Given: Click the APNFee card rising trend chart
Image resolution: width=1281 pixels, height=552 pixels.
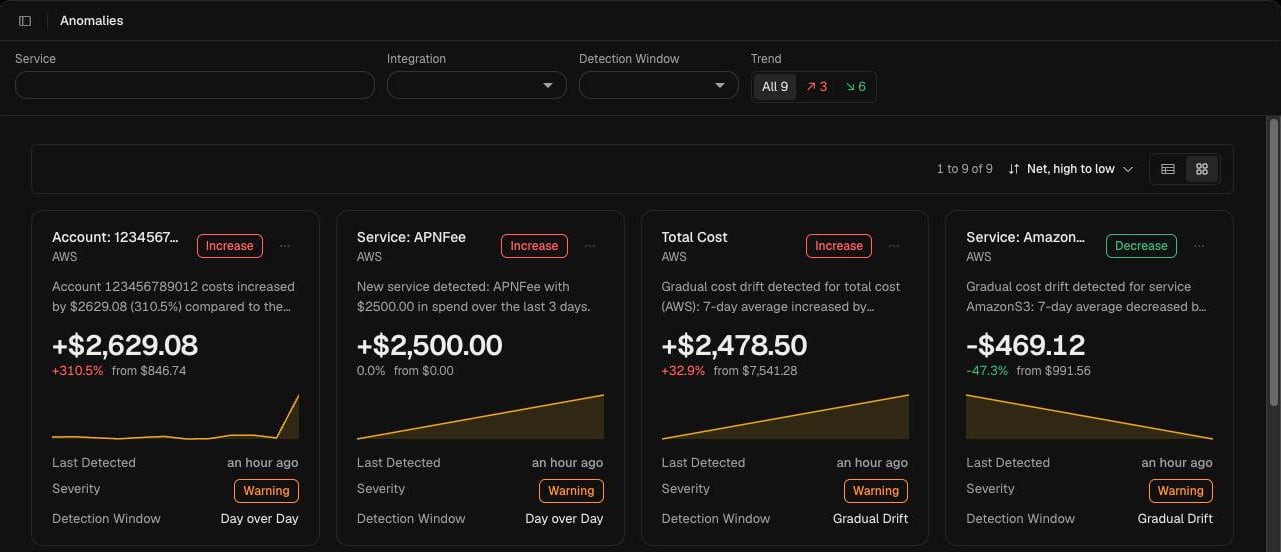Looking at the screenshot, I should [480, 417].
